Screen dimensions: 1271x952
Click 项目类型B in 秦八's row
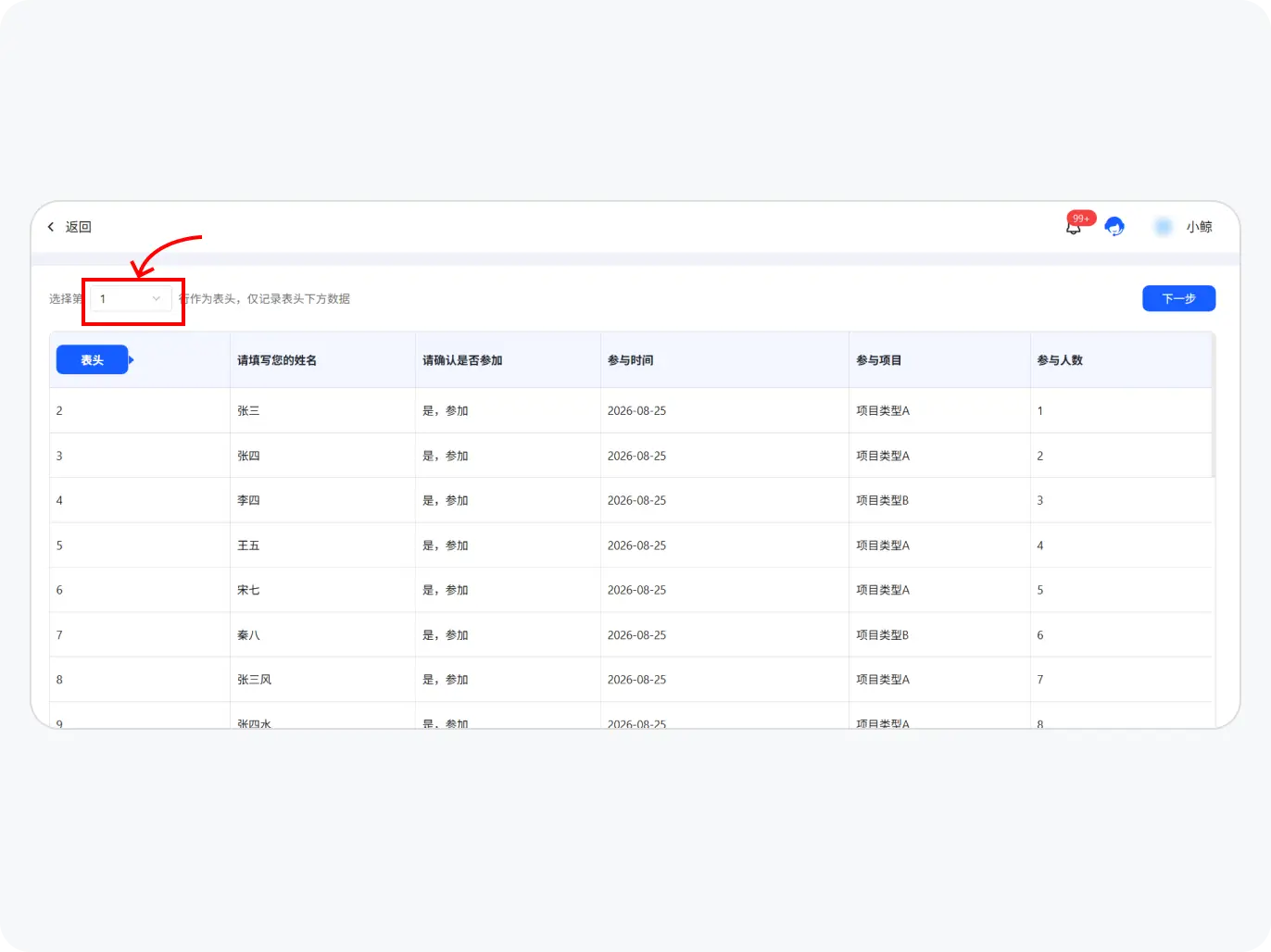pos(883,635)
